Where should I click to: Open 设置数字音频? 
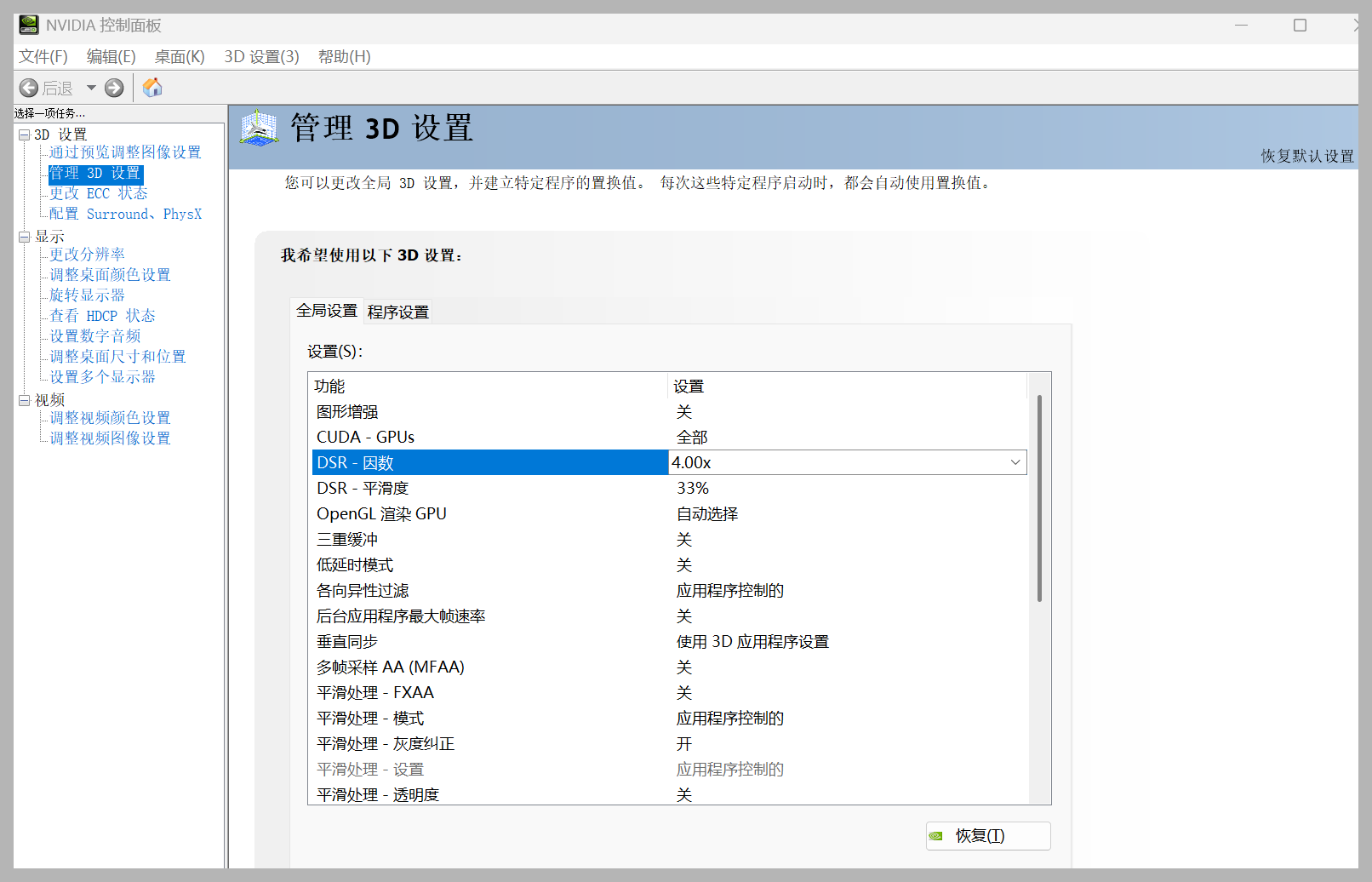point(94,336)
